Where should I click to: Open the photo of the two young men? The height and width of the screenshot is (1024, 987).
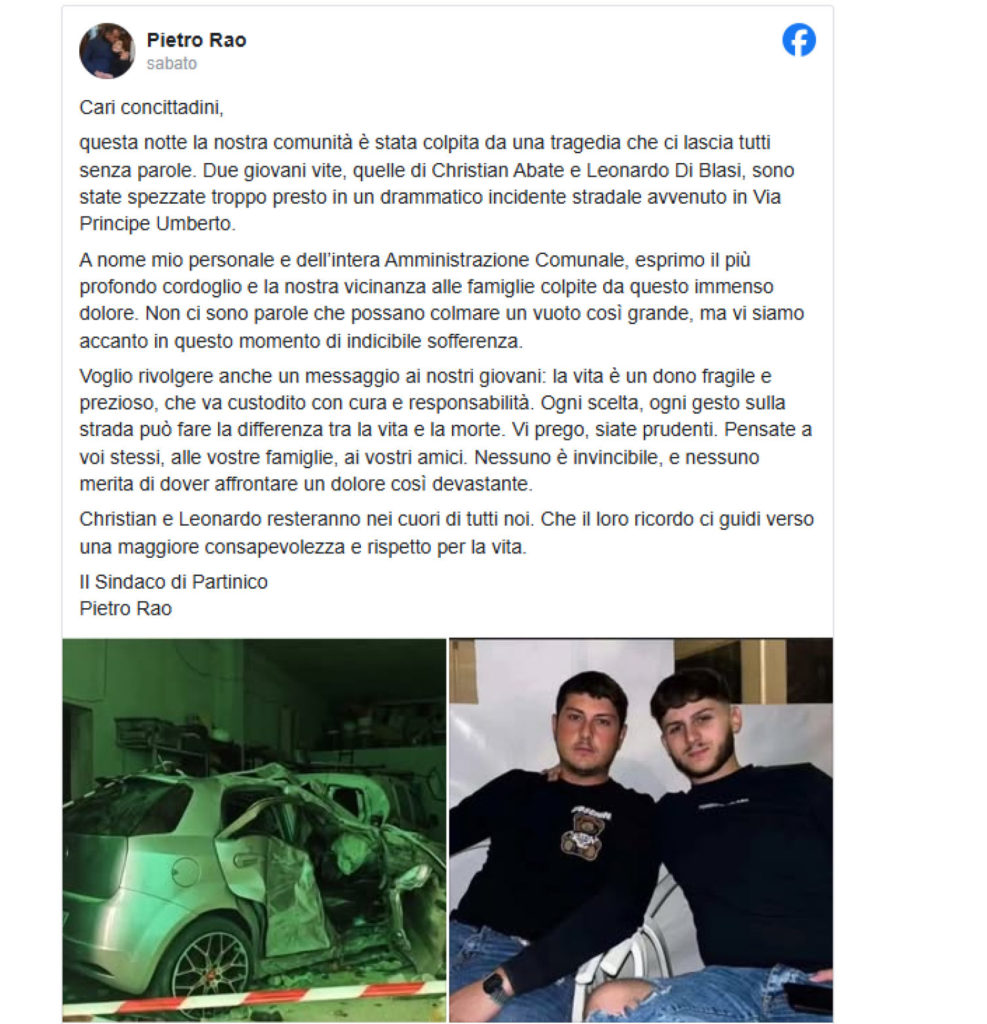coord(641,830)
